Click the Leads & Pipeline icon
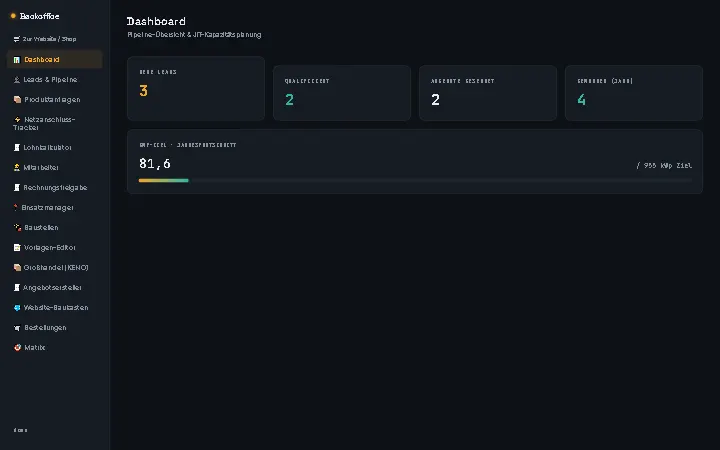Viewport: 720px width, 450px height. pos(17,80)
